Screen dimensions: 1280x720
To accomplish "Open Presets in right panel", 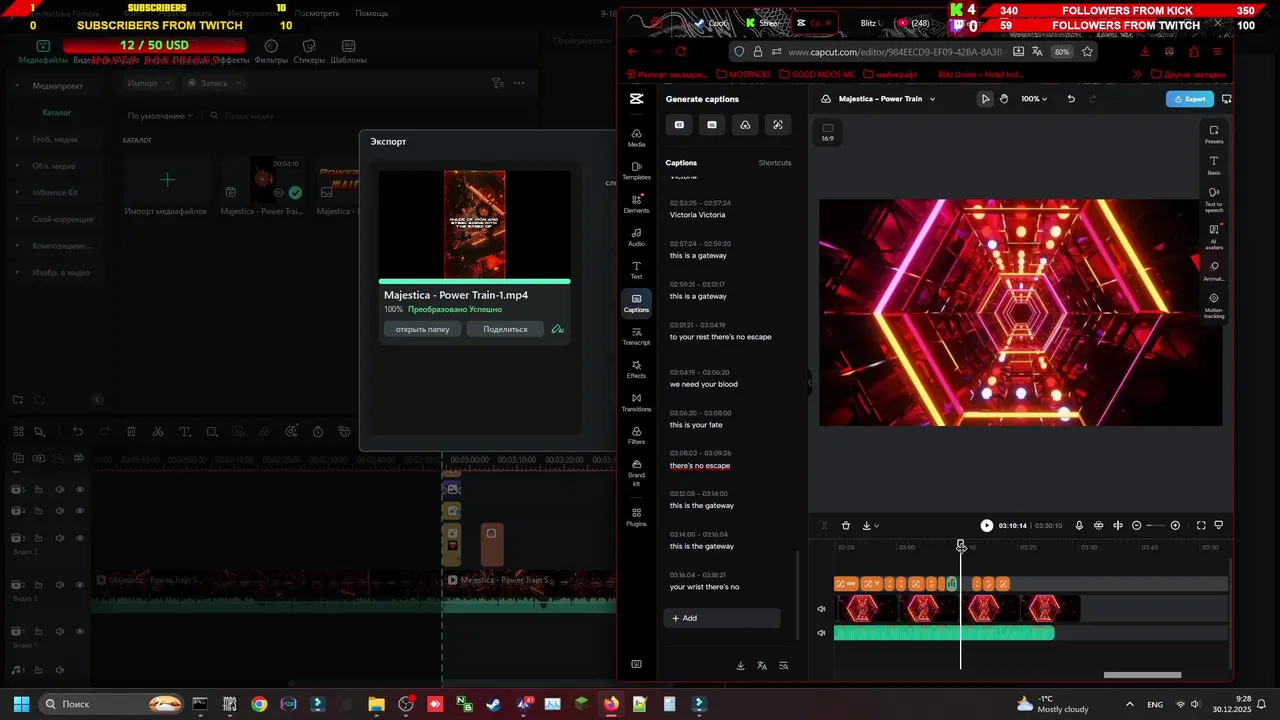I will [1214, 134].
